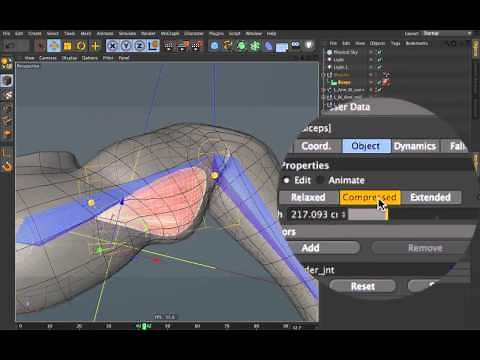Click the Render View clapperboard icon

tap(169, 46)
